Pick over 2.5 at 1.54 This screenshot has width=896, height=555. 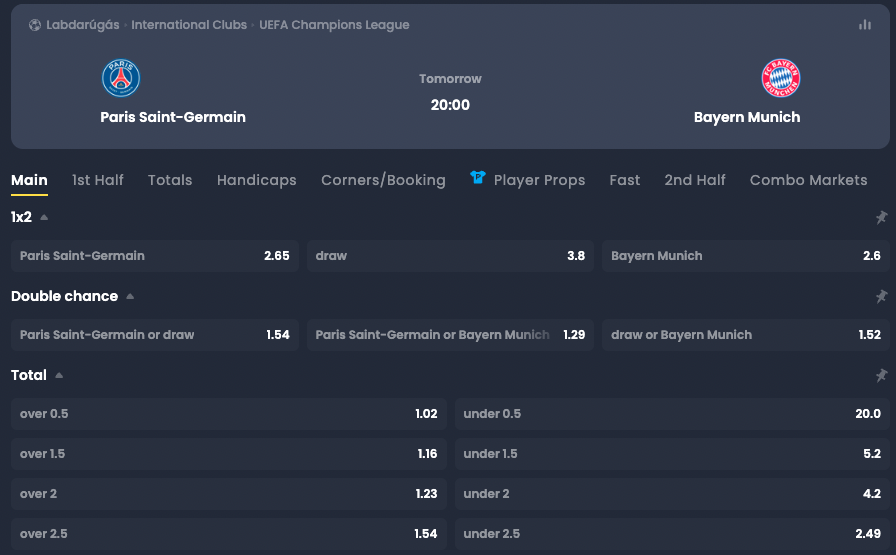pyautogui.click(x=229, y=533)
